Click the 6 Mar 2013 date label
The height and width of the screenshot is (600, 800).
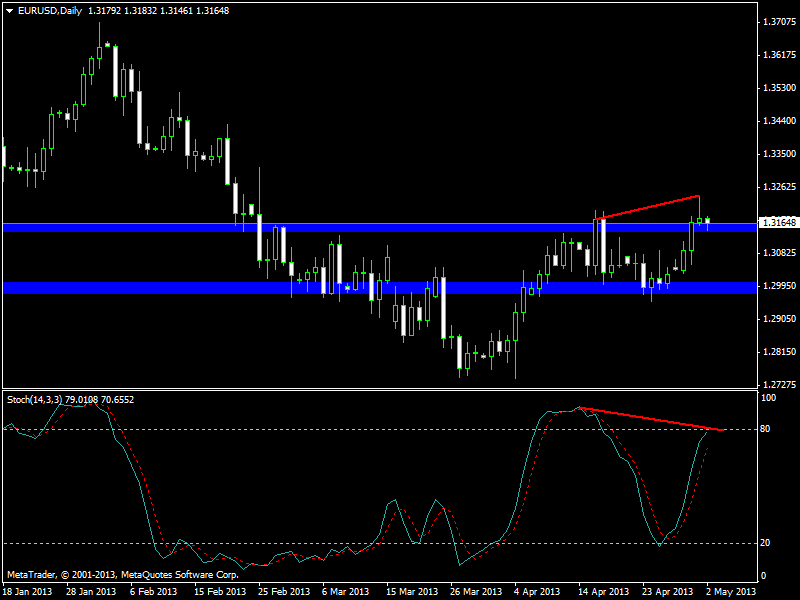pos(345,592)
